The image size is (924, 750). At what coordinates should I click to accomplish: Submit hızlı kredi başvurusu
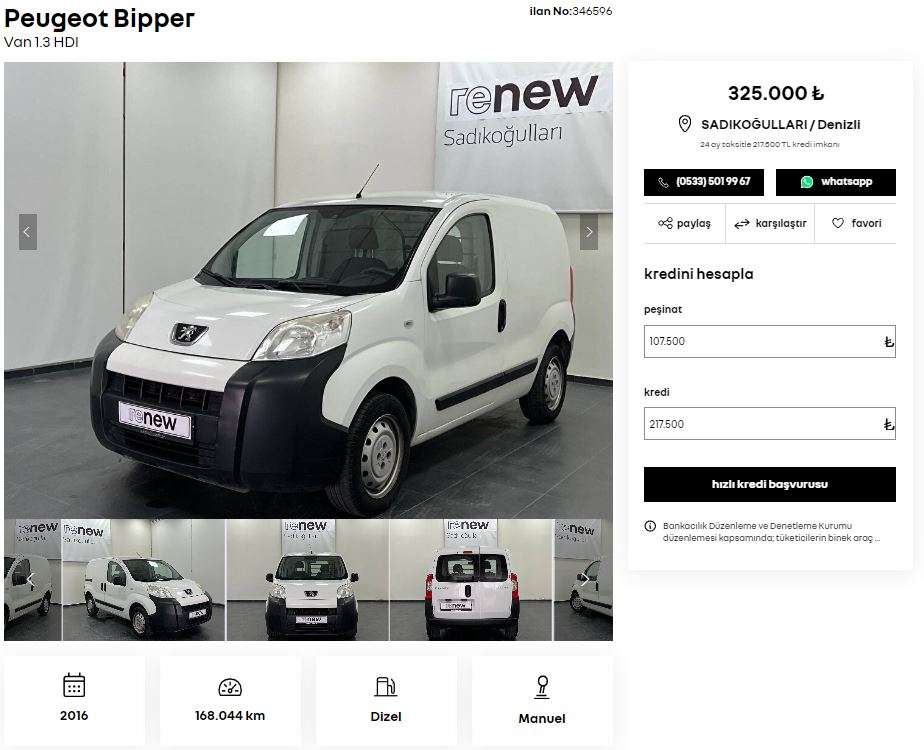pyautogui.click(x=770, y=484)
